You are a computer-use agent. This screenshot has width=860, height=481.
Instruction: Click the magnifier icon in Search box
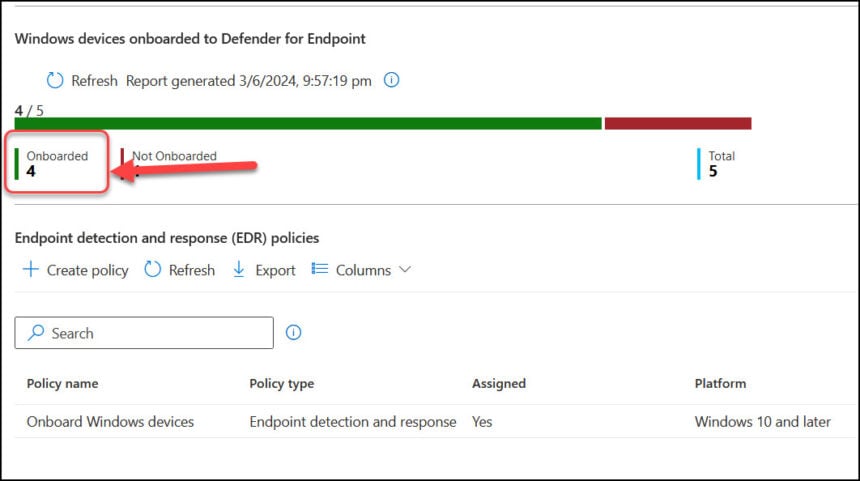pyautogui.click(x=36, y=332)
